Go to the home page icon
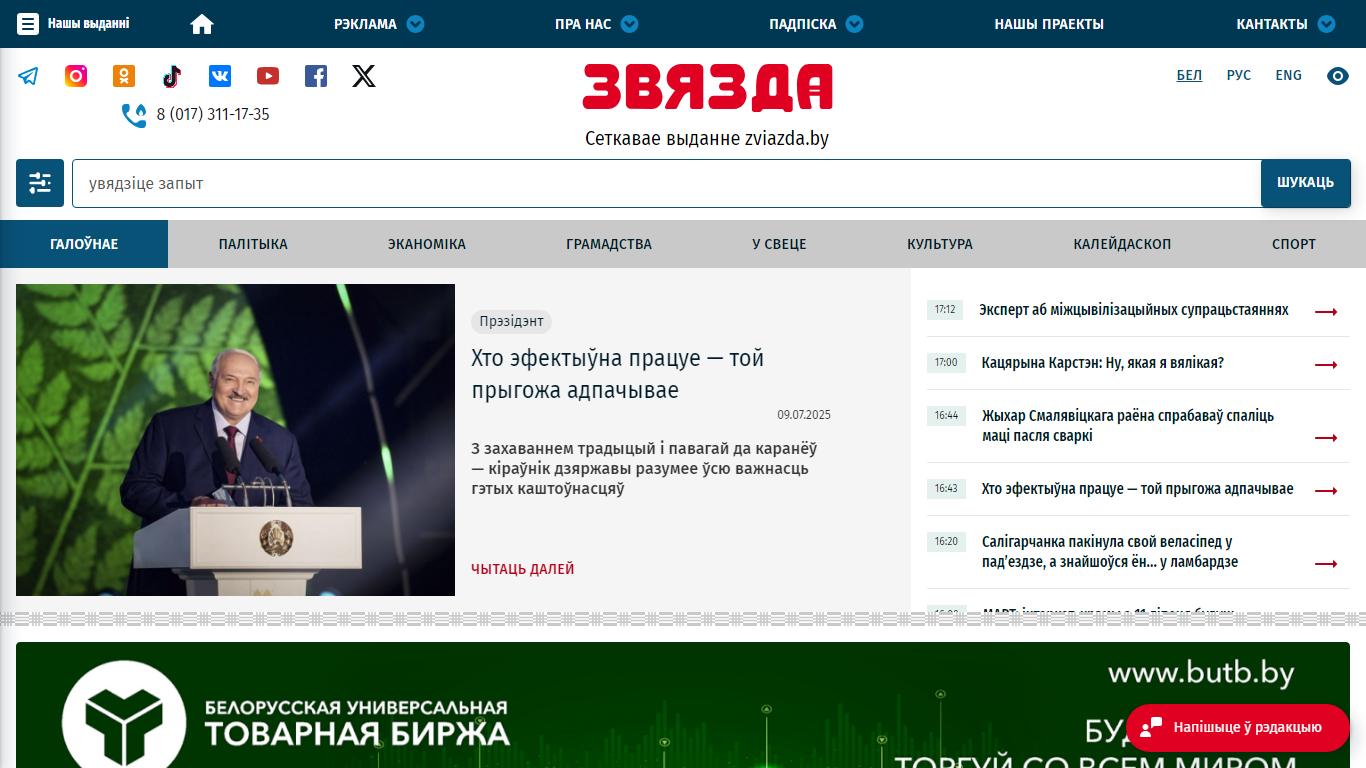1366x768 pixels. 202,24
